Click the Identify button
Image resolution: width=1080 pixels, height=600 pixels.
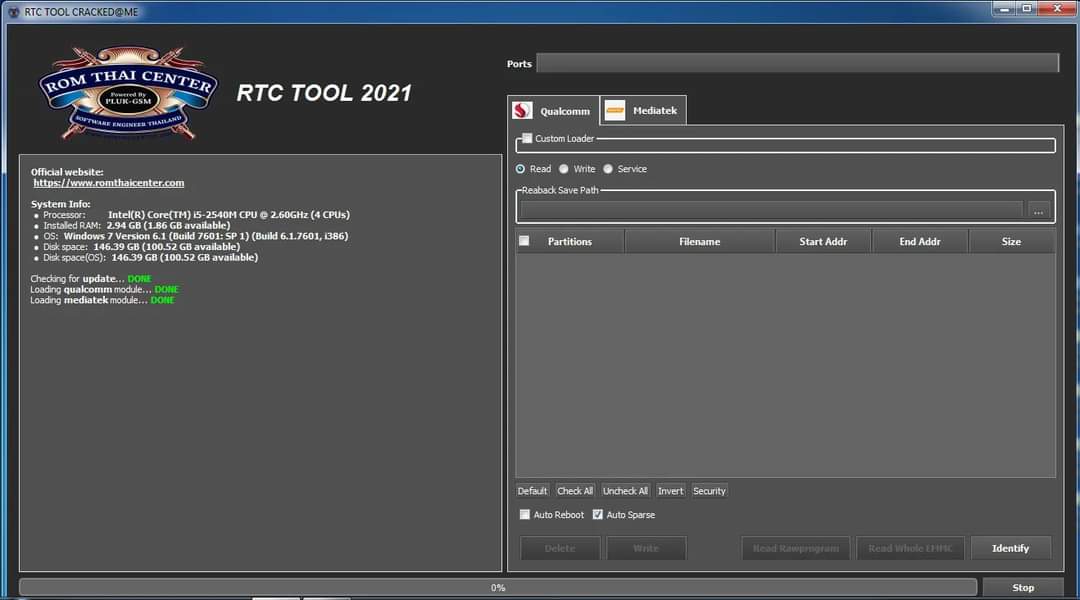click(1010, 548)
